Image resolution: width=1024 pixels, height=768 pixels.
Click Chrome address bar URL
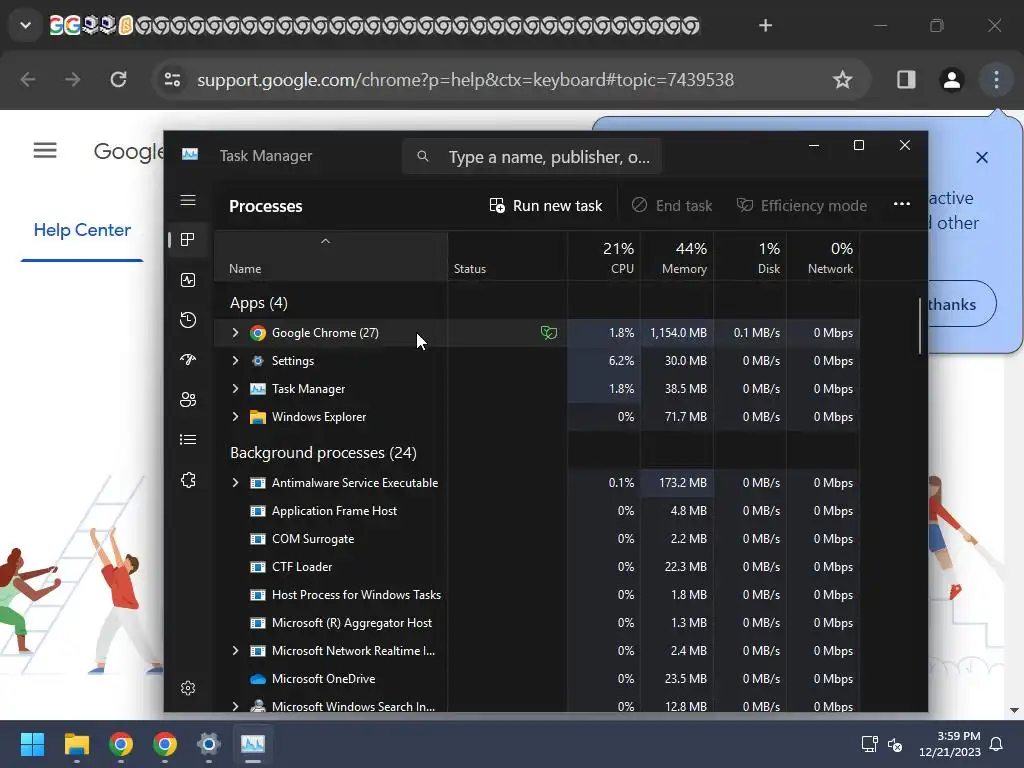(x=465, y=80)
